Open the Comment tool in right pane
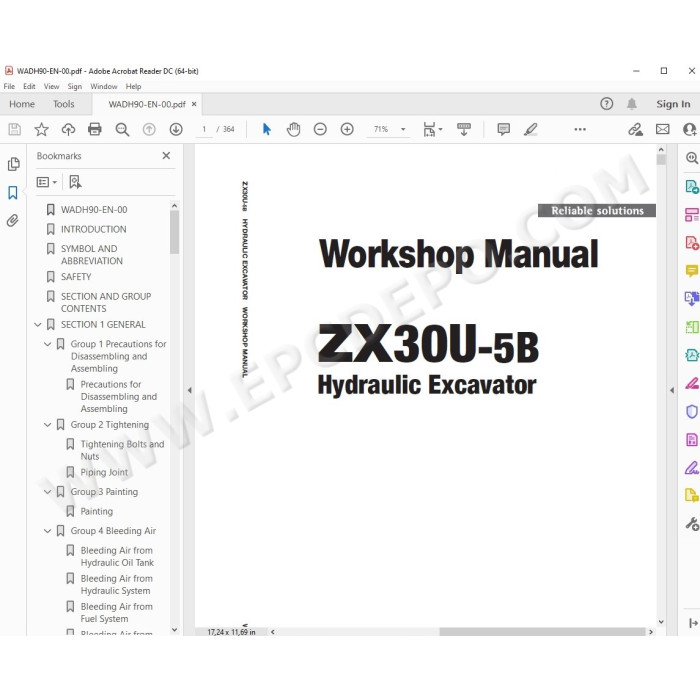Viewport: 700px width, 700px height. click(x=692, y=271)
